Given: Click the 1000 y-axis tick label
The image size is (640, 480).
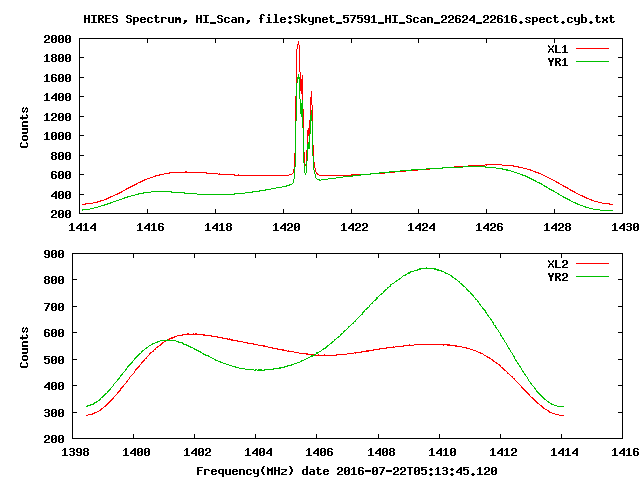Looking at the screenshot, I should coord(58,136).
